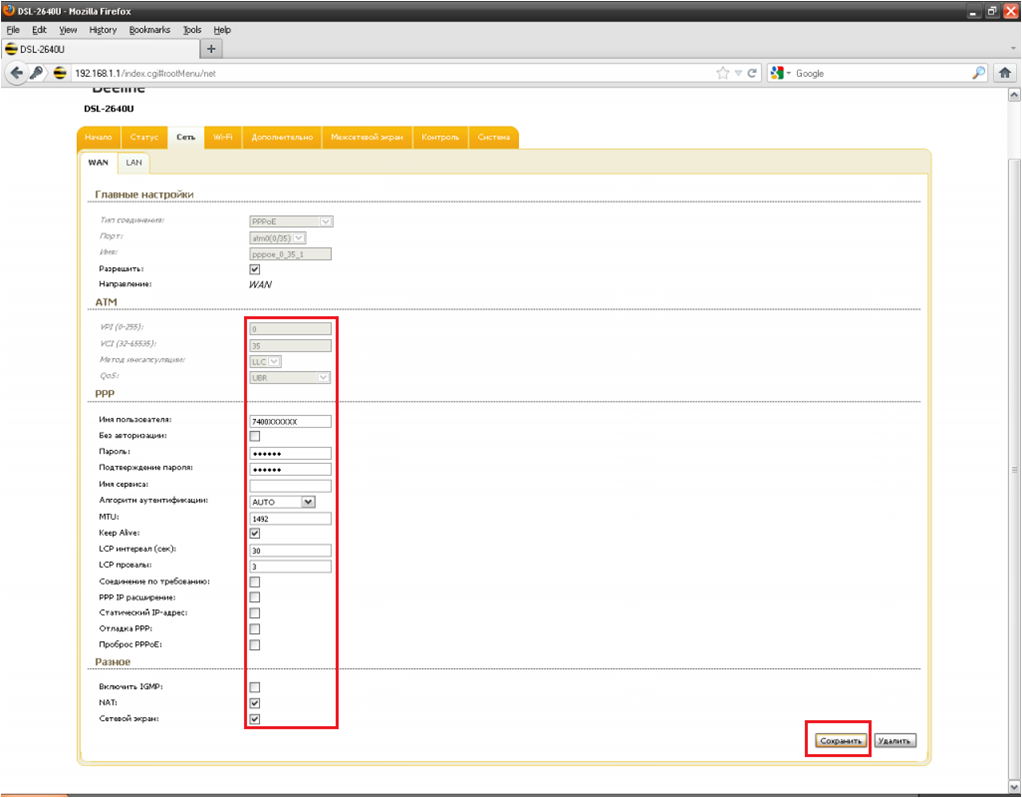Bookmark page with the star icon

click(x=723, y=73)
